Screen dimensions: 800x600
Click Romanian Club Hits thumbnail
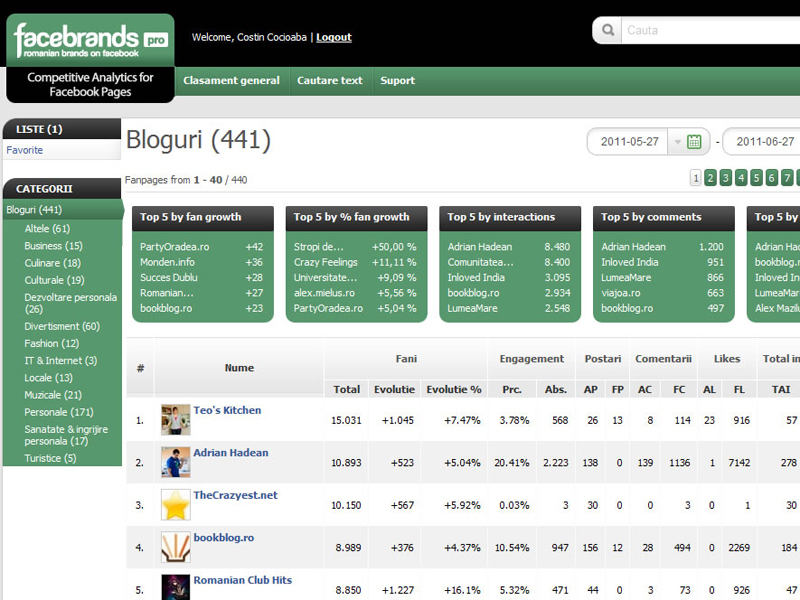[176, 587]
